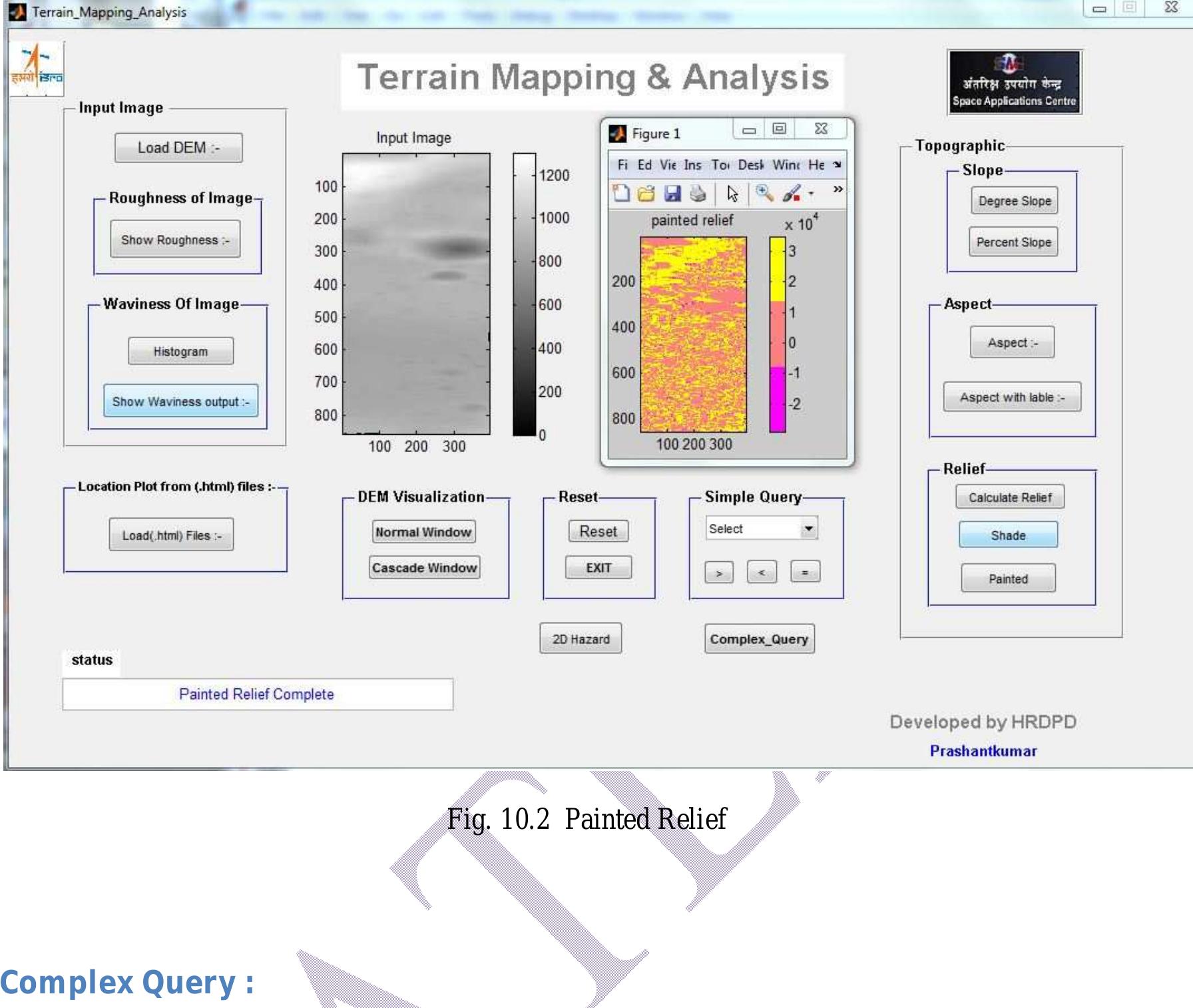Open File menu in Figure 1

click(622, 164)
